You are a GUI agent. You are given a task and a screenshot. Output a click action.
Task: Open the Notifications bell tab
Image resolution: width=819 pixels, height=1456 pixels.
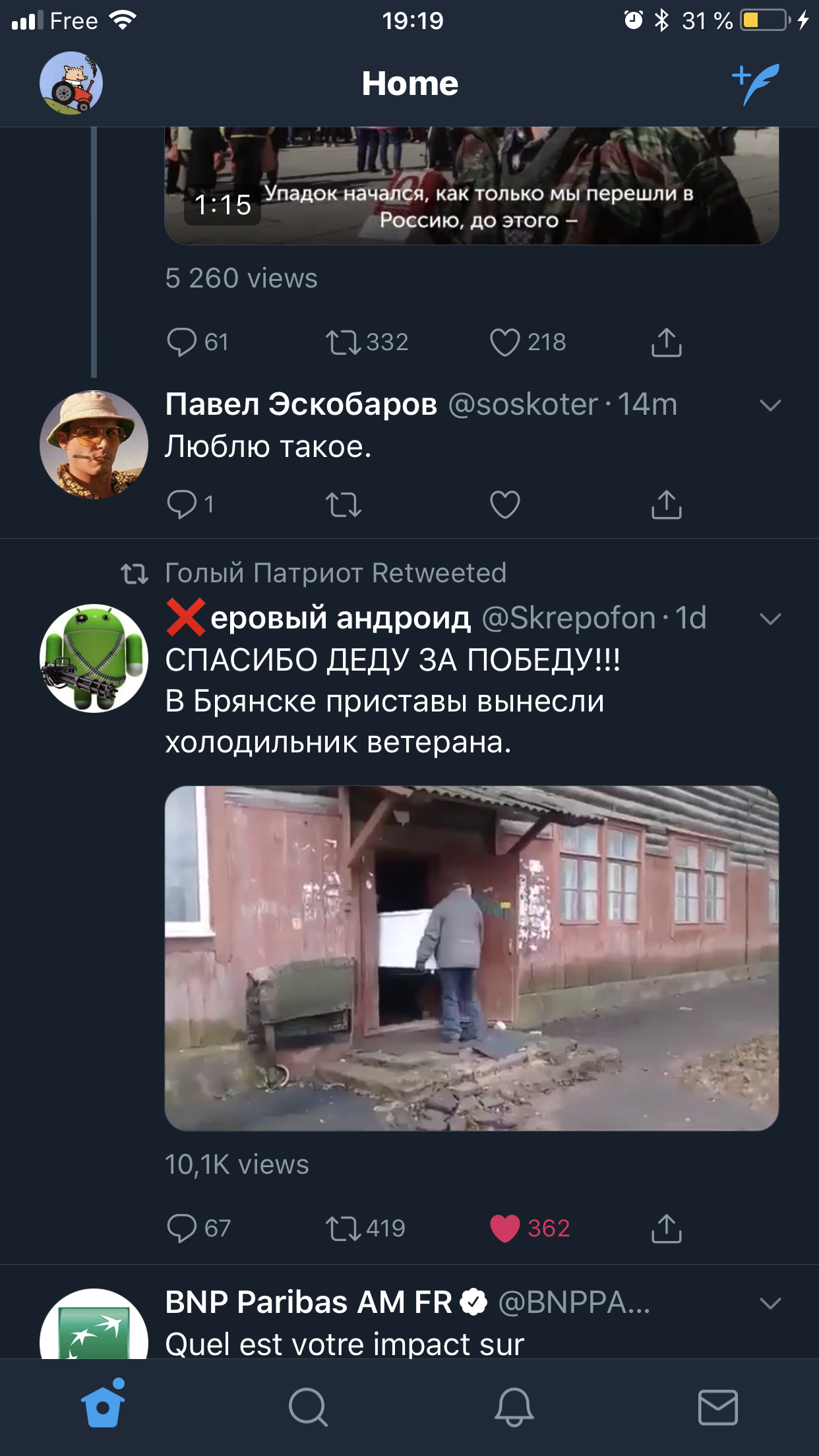514,1407
